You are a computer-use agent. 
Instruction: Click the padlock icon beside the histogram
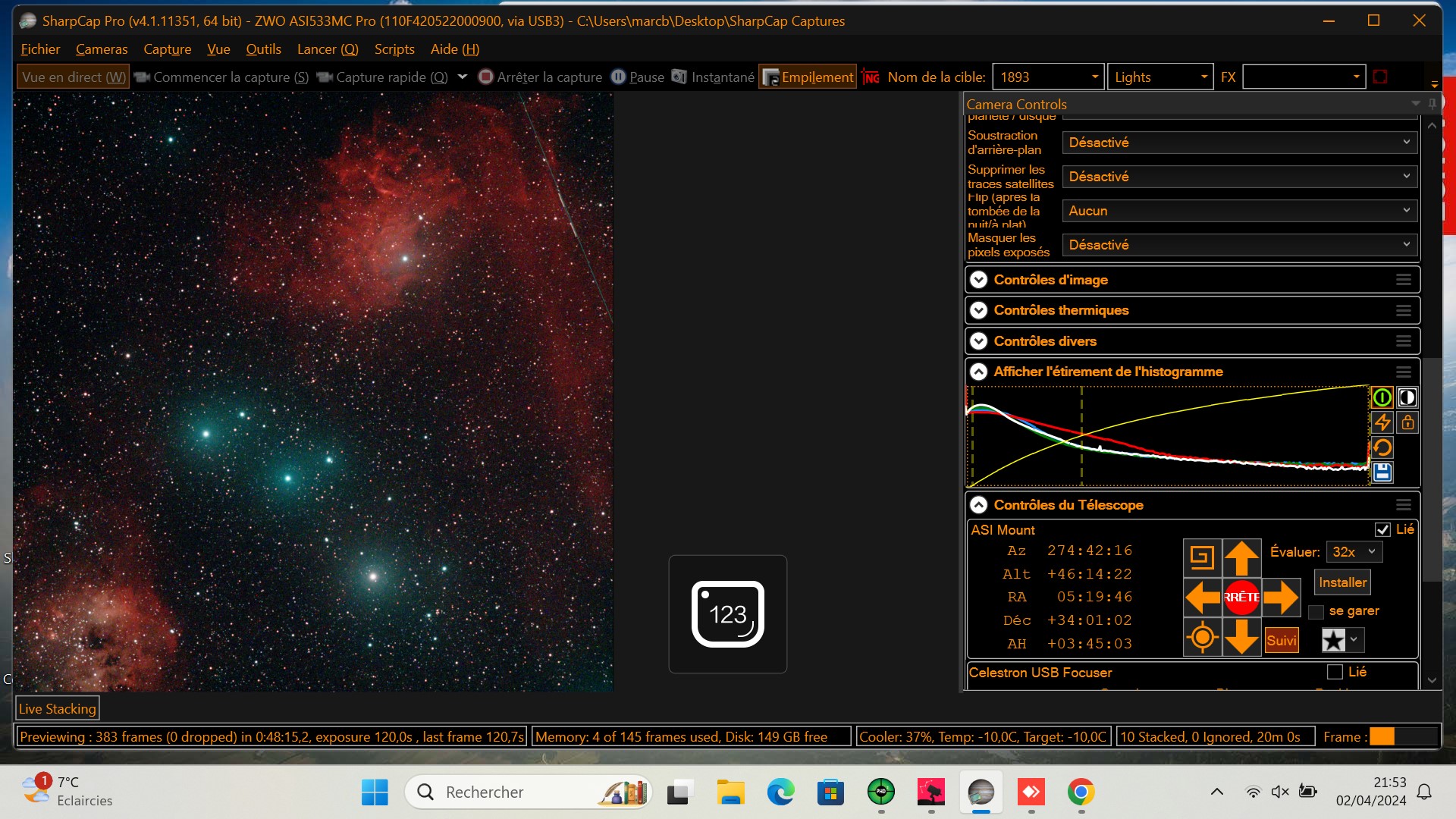1407,422
